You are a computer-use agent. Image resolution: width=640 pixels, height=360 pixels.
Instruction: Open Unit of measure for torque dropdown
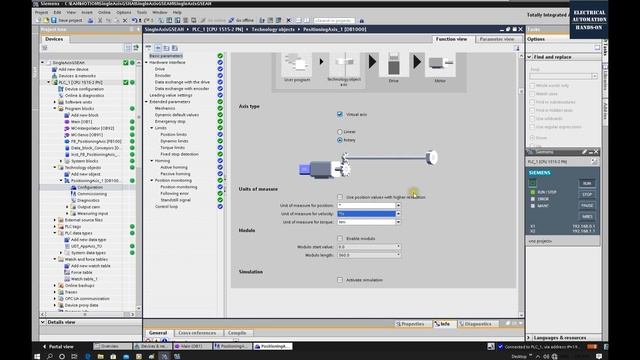pos(398,222)
